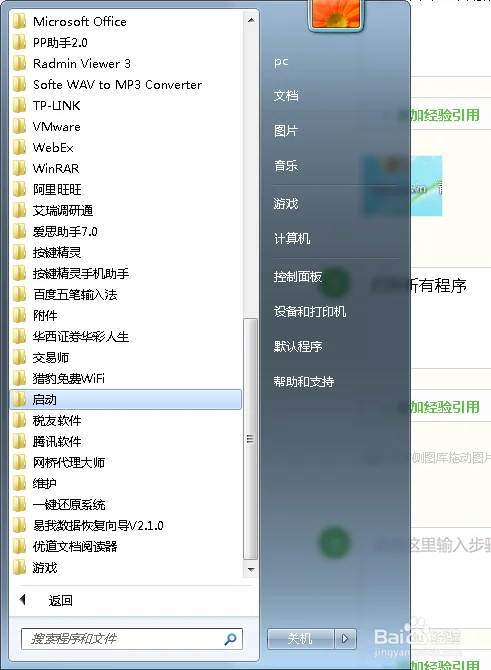Open 计算机 in the right pane
491x670 pixels.
292,238
